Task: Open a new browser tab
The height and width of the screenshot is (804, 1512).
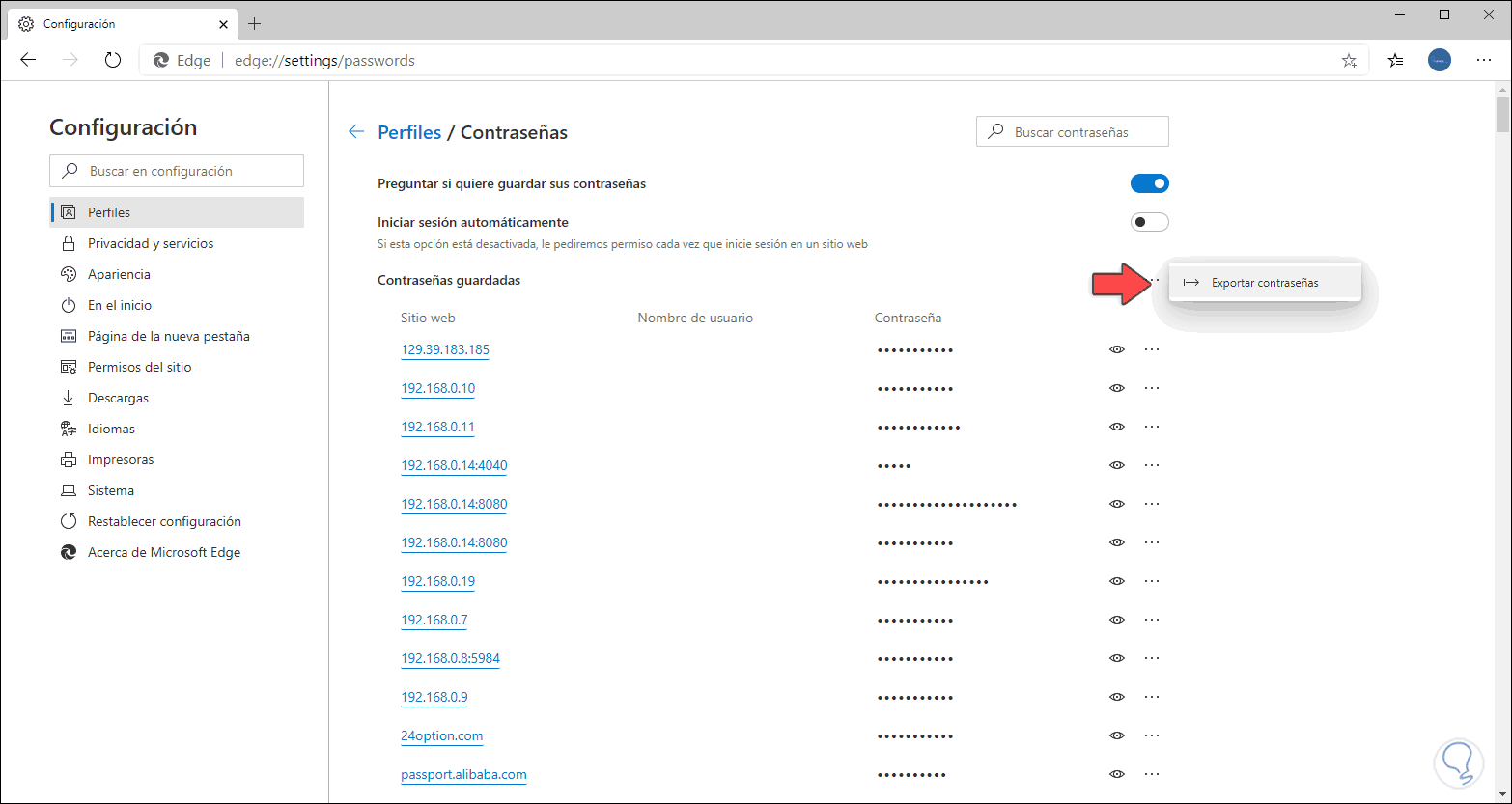Action: click(255, 23)
